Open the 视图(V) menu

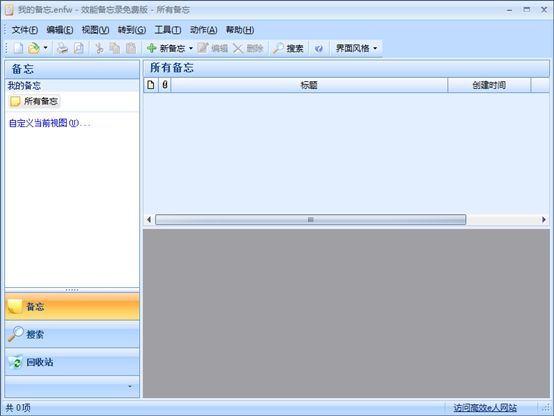[95, 30]
